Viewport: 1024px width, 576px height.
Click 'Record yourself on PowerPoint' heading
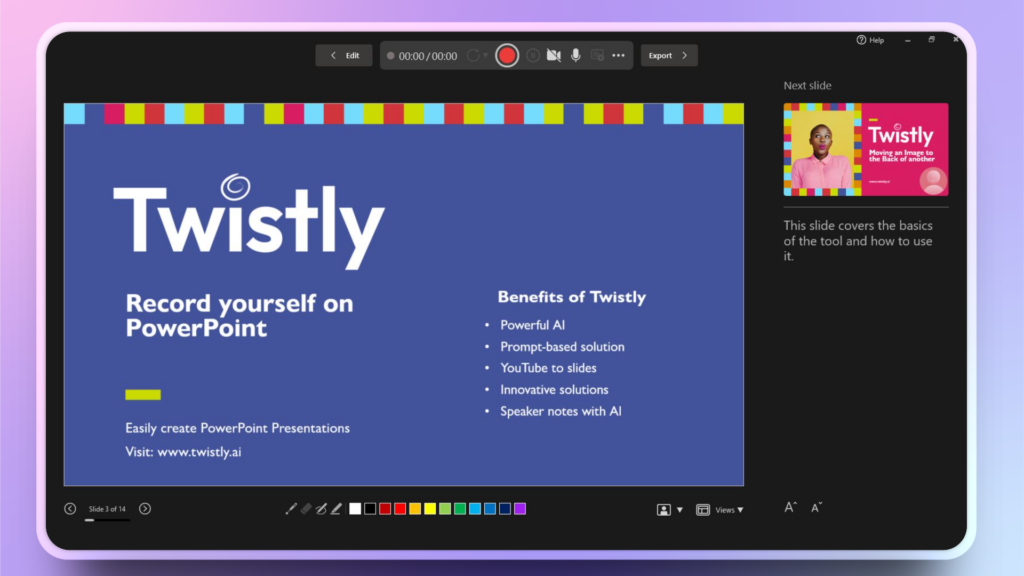pyautogui.click(x=239, y=315)
